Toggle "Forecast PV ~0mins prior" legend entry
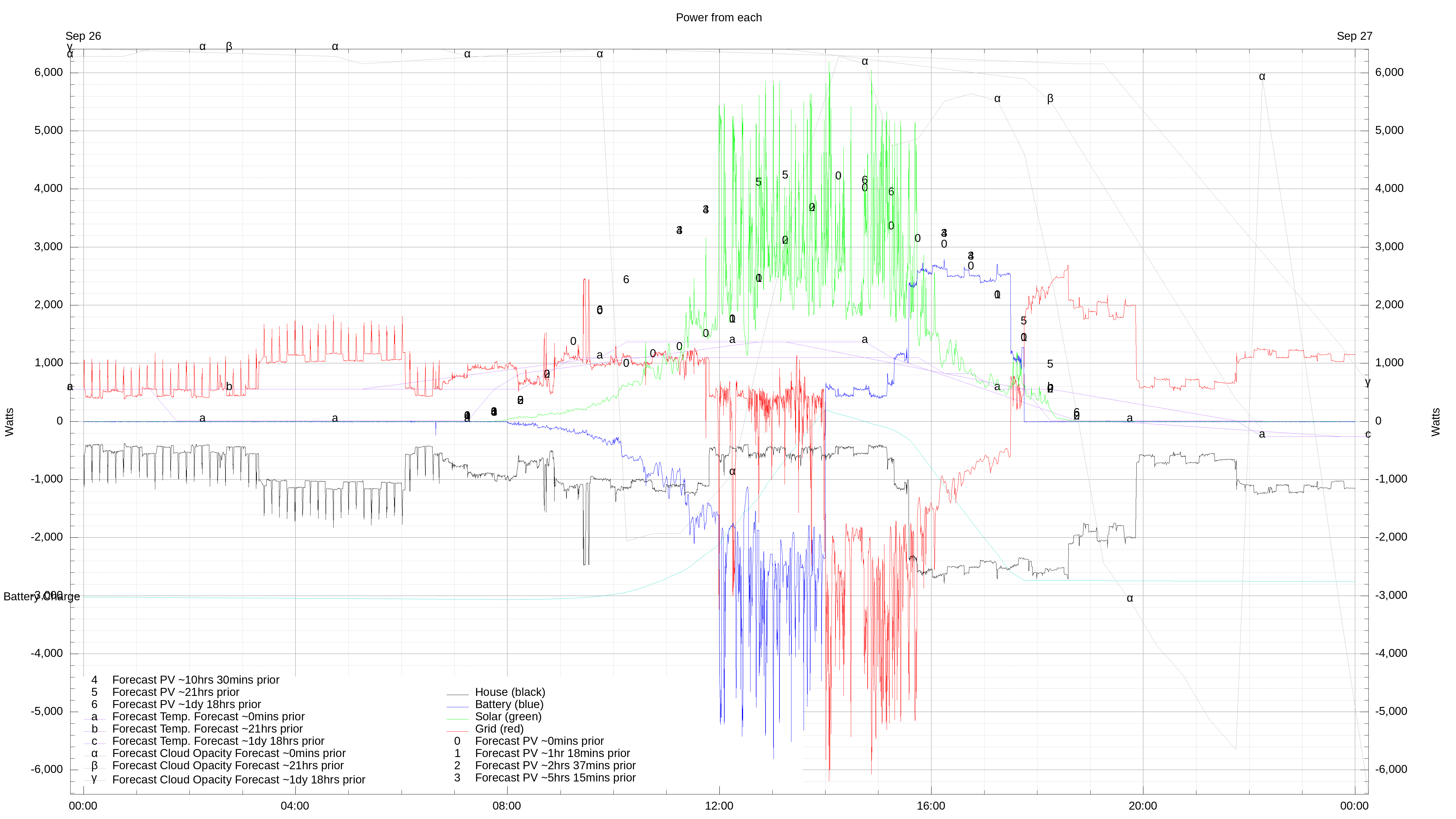Image resolution: width=1456 pixels, height=819 pixels. click(539, 741)
